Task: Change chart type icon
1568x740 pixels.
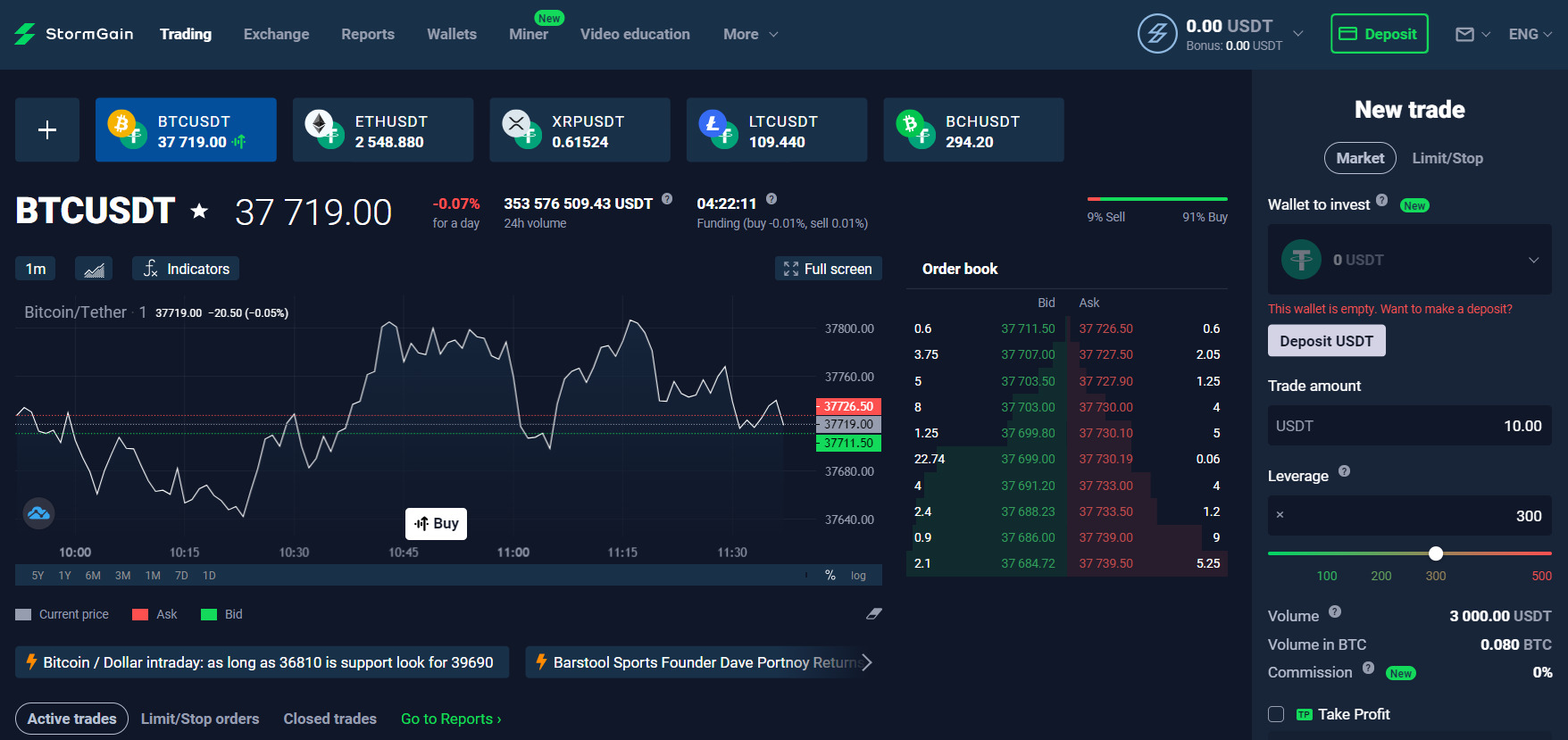Action: (x=94, y=269)
